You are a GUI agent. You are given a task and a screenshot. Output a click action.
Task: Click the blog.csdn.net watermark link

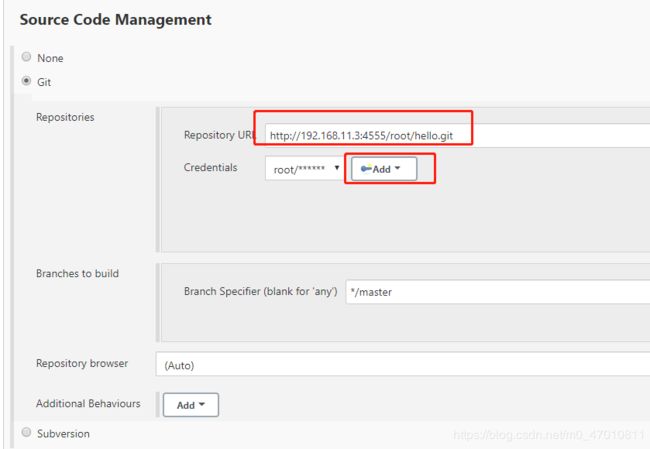click(549, 435)
